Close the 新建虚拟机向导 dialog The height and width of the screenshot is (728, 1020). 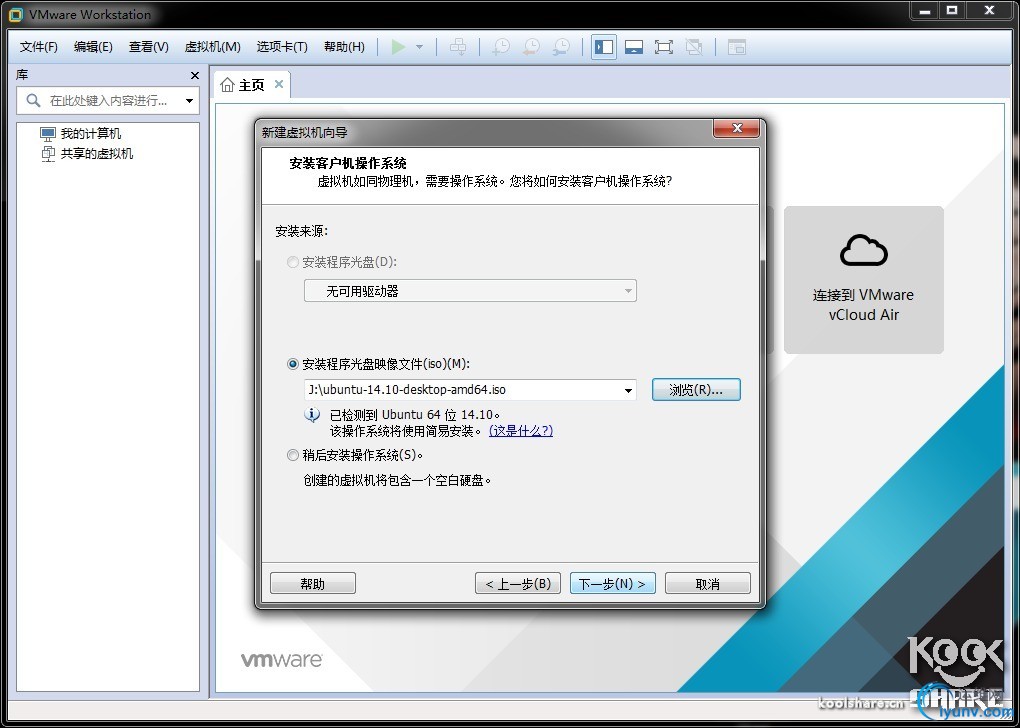click(x=736, y=128)
